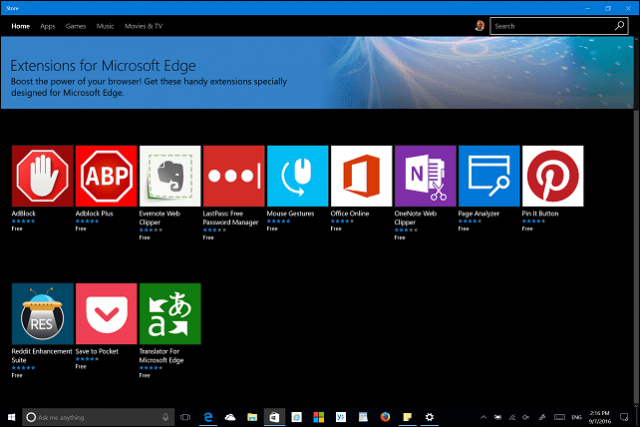Viewport: 640px width, 427px height.
Task: Launch Microsoft Edge from the taskbar
Action: (208, 417)
